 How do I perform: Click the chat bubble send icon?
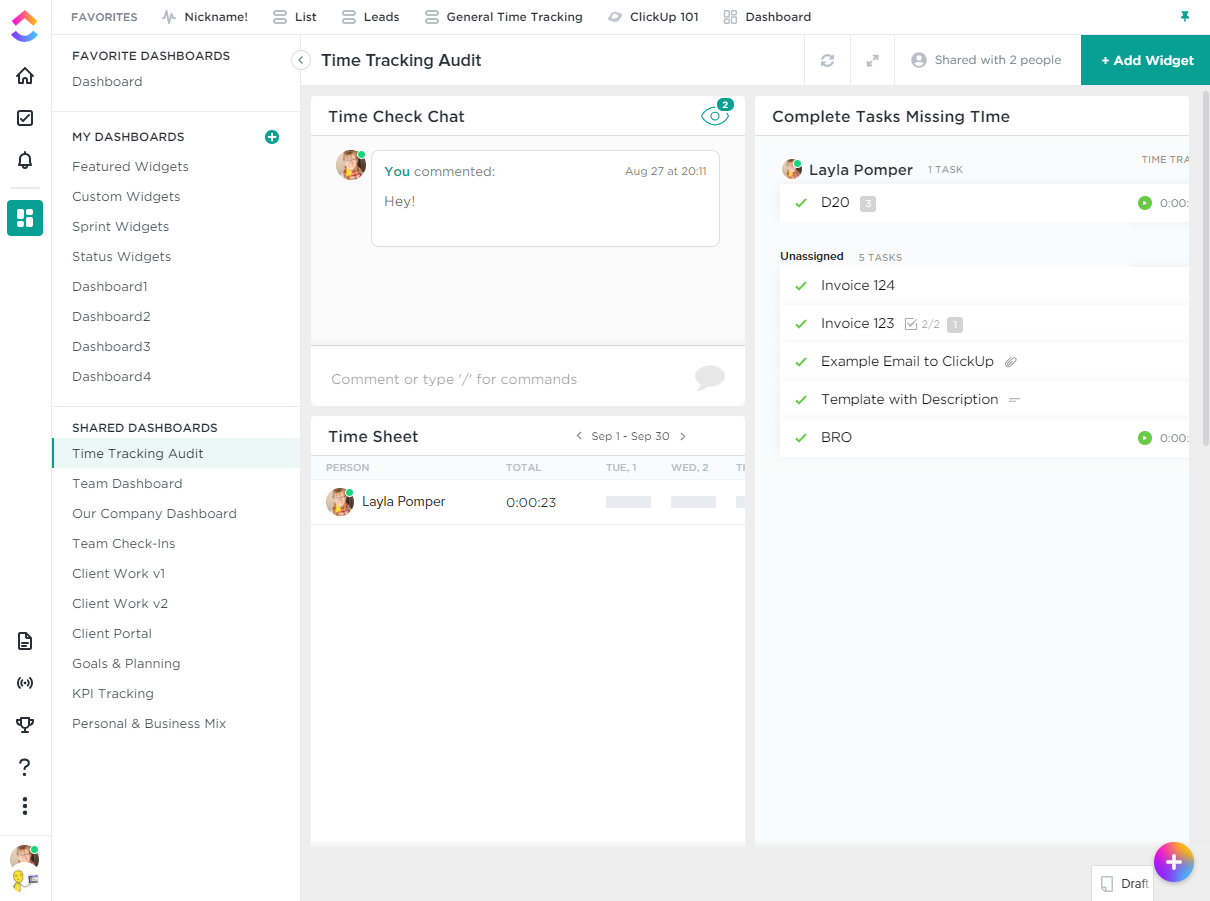click(x=710, y=378)
